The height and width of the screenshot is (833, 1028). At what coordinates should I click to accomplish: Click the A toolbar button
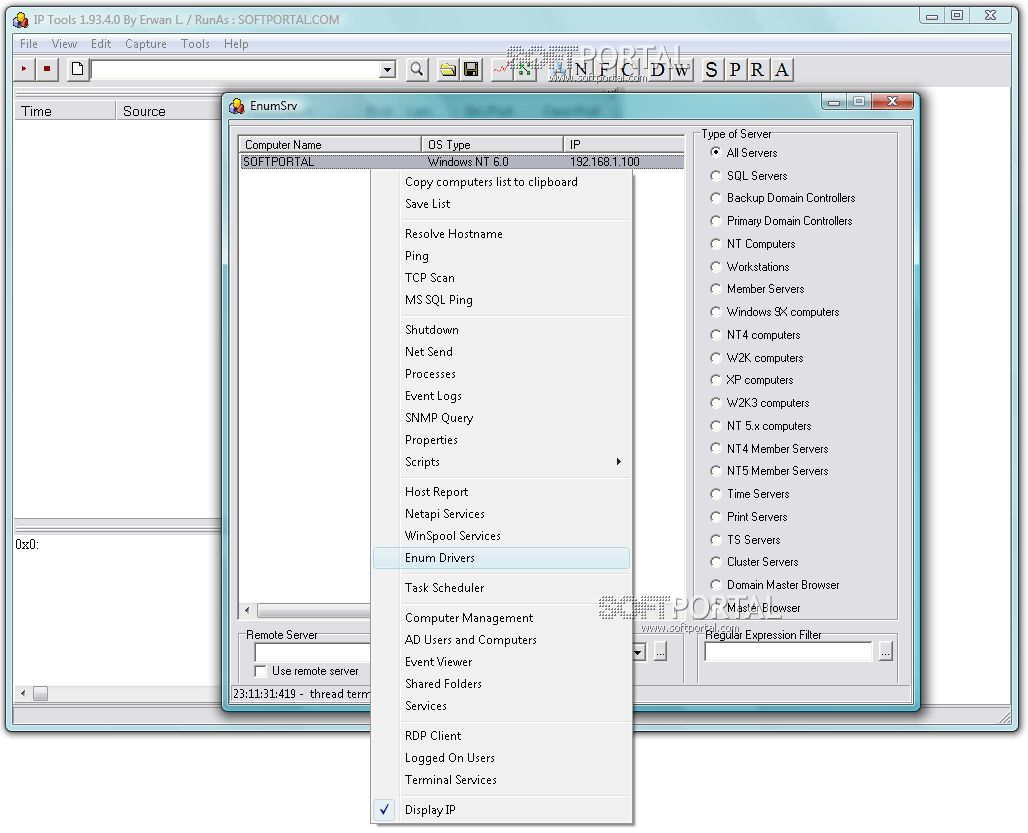point(781,69)
